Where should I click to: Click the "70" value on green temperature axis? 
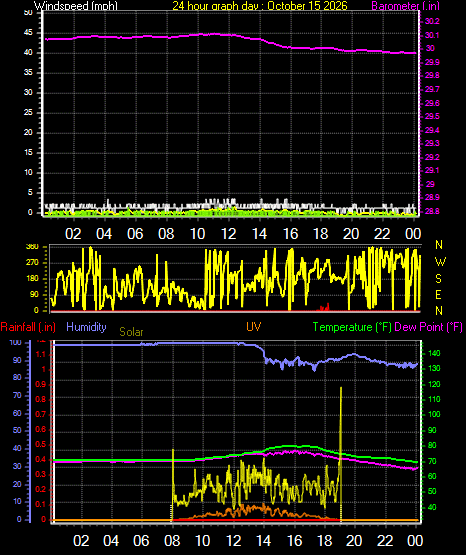[432, 462]
